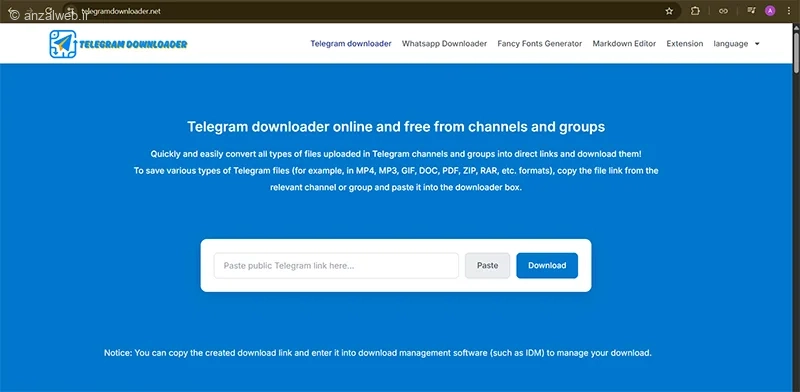Open the Chrome three-dot menu
This screenshot has width=800, height=392.
[x=788, y=11]
